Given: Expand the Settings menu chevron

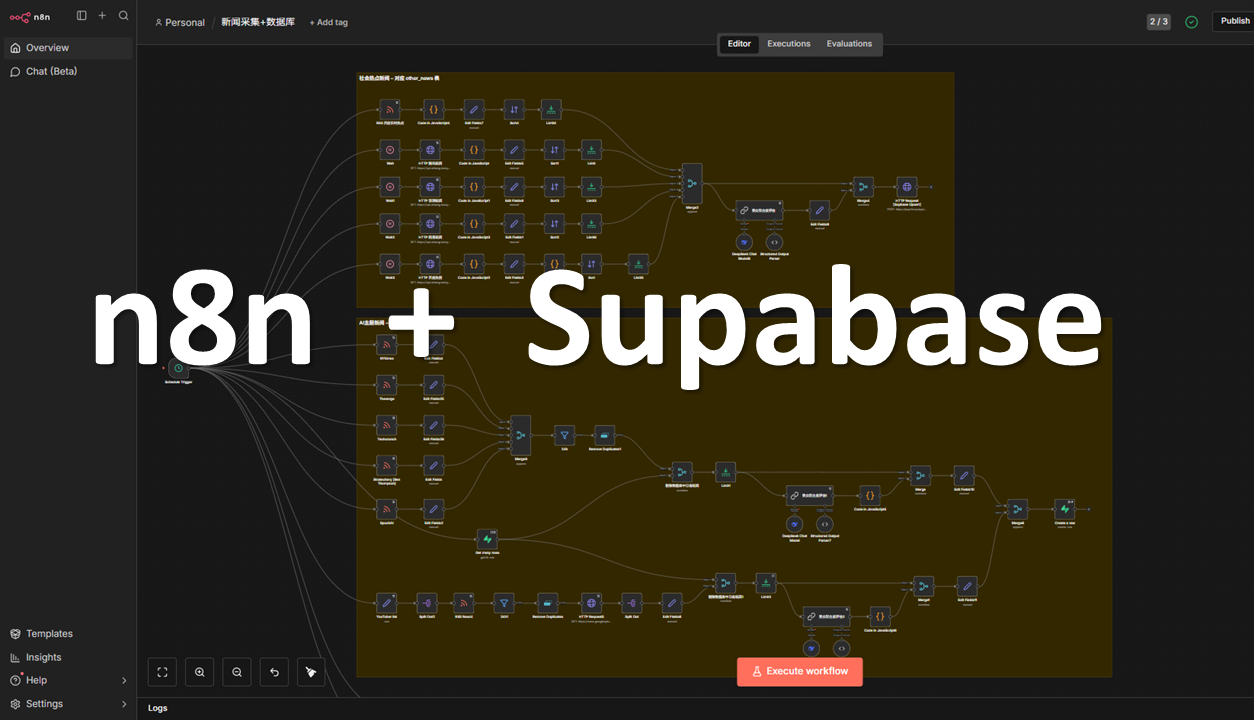Looking at the screenshot, I should 124,704.
